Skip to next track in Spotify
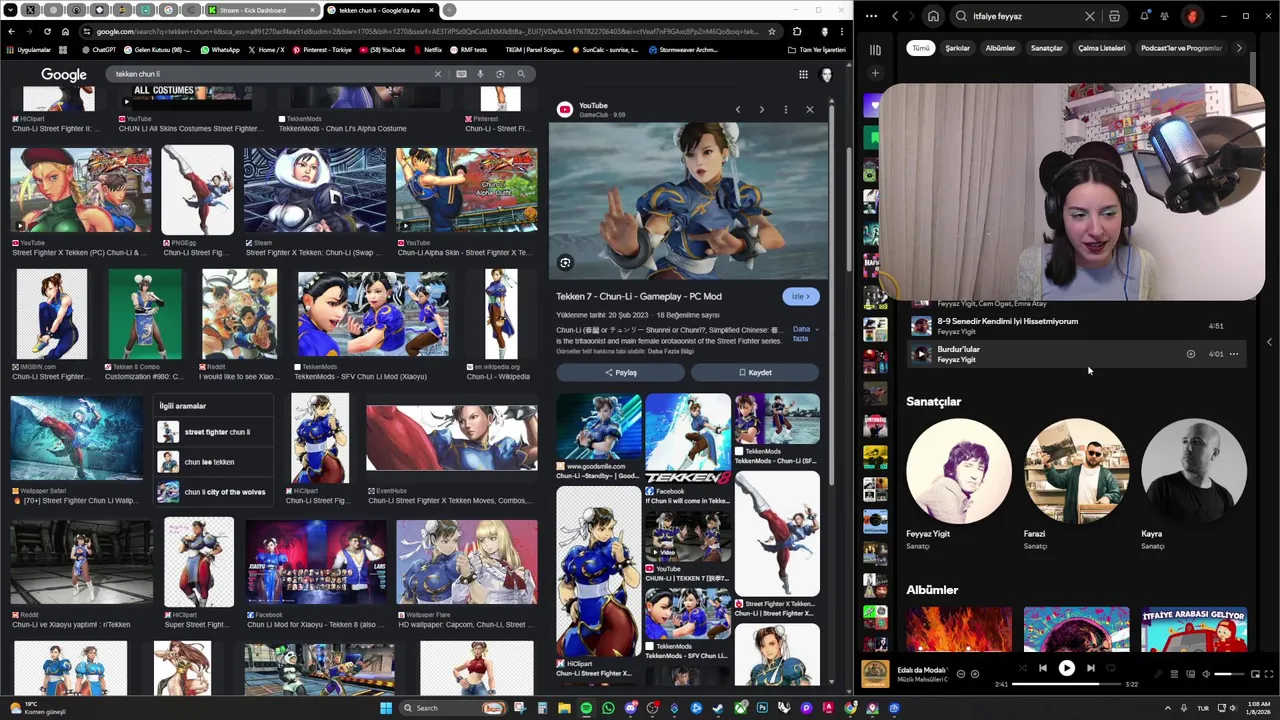Screen dimensions: 1280x720 coord(1091,668)
